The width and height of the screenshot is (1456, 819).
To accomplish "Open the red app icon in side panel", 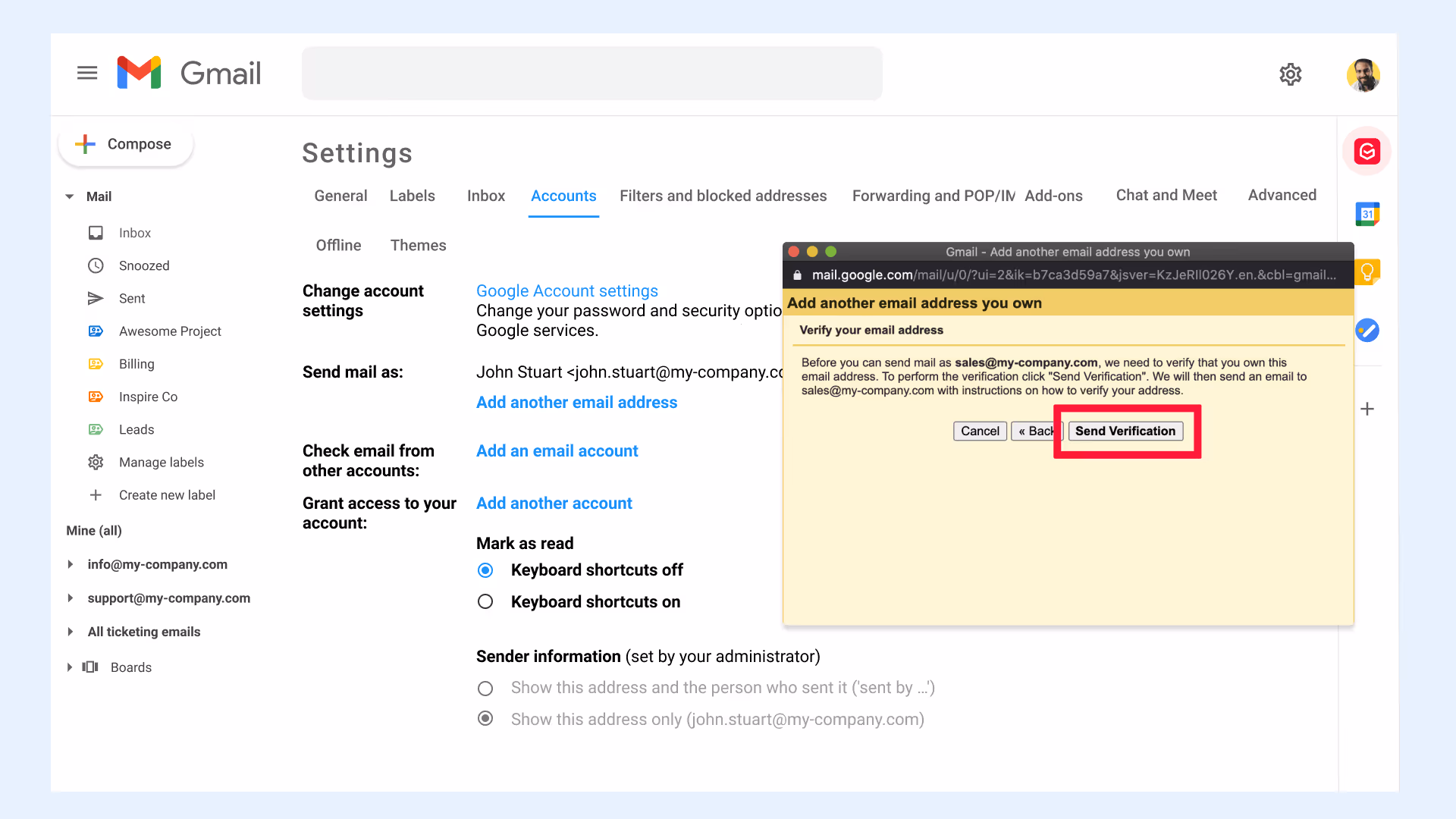I will click(x=1367, y=152).
